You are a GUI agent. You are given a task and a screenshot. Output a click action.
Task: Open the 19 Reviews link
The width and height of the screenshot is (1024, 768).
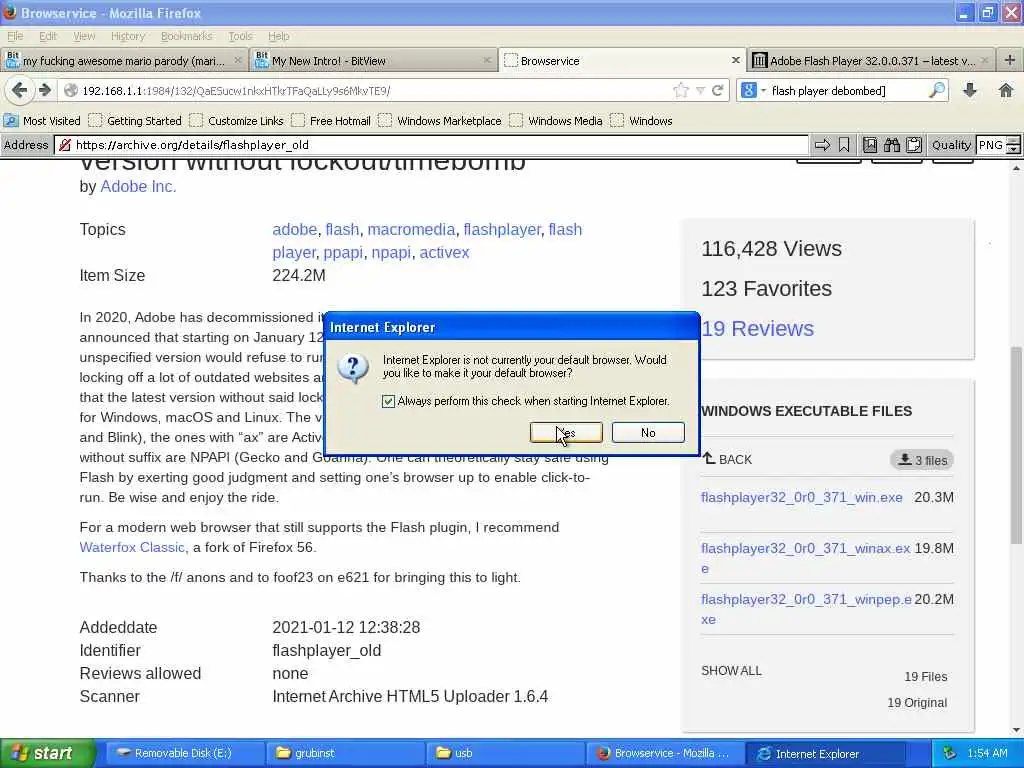[x=758, y=328]
